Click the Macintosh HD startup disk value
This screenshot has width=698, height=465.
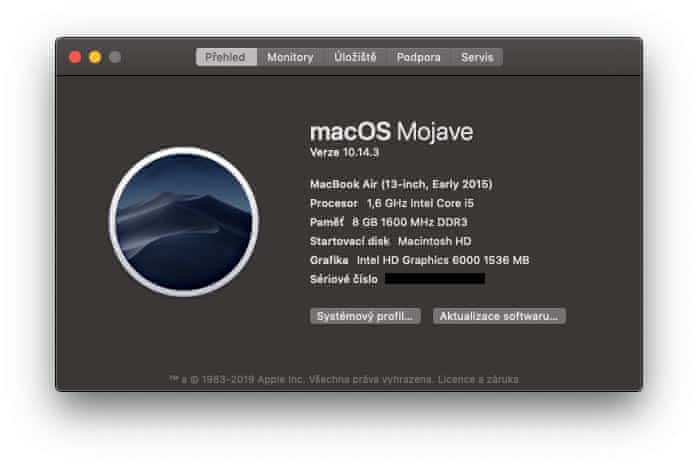tap(434, 241)
